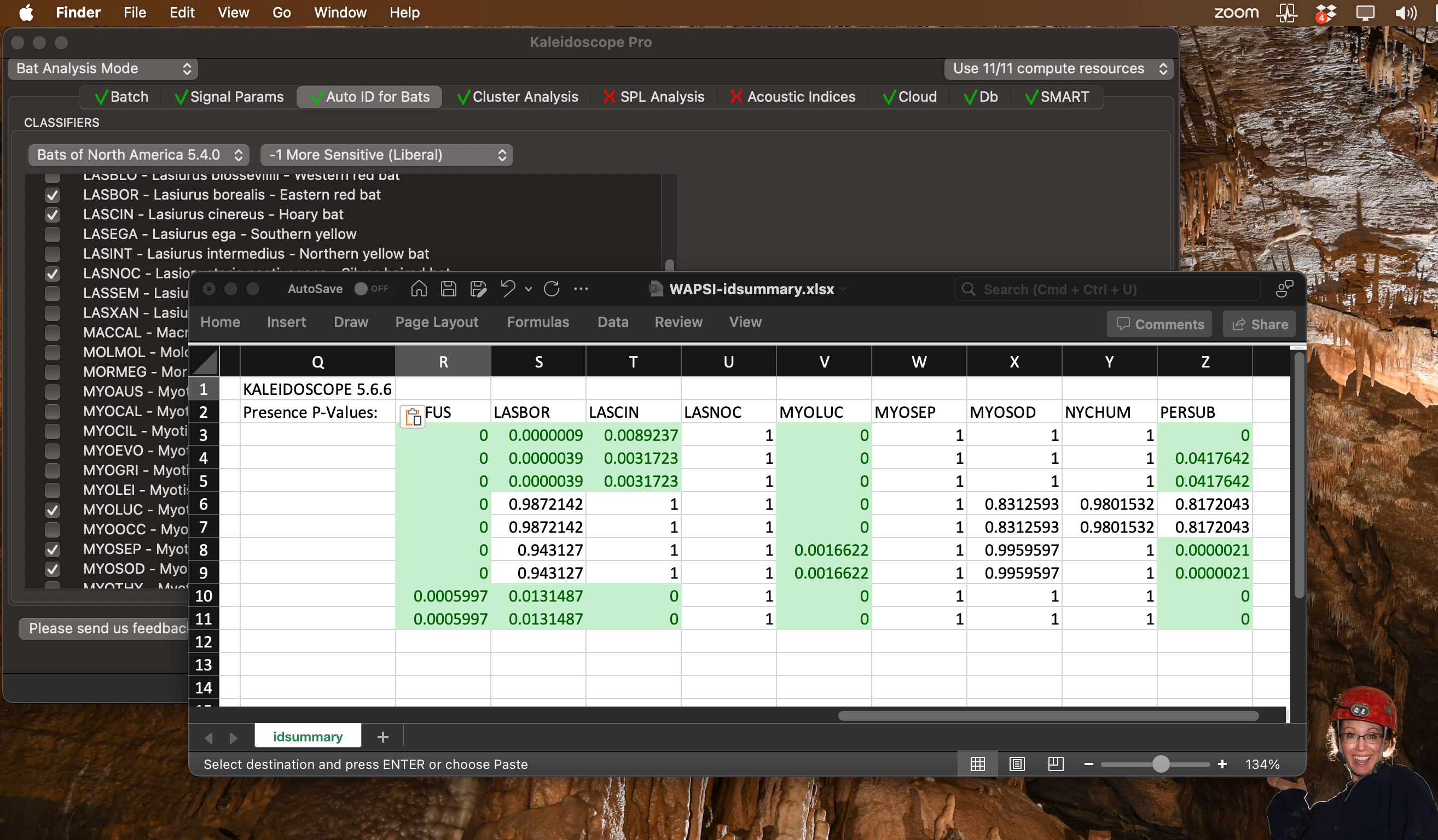Uncheck the MYOLUC classifier checkbox
This screenshot has height=840, width=1438.
pos(53,510)
